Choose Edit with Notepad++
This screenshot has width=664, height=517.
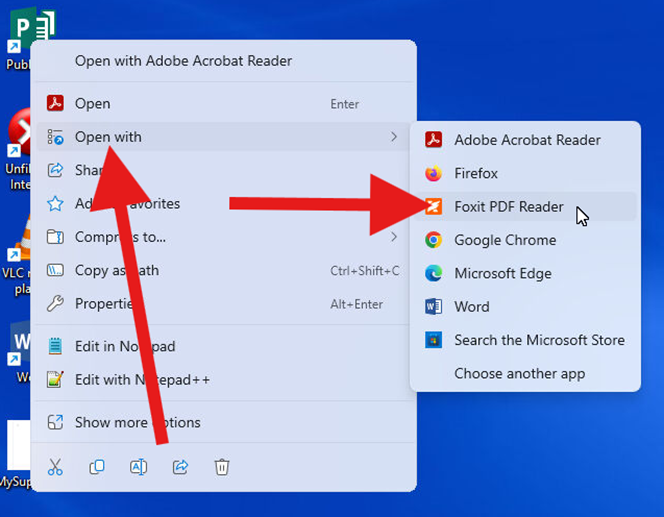(142, 380)
